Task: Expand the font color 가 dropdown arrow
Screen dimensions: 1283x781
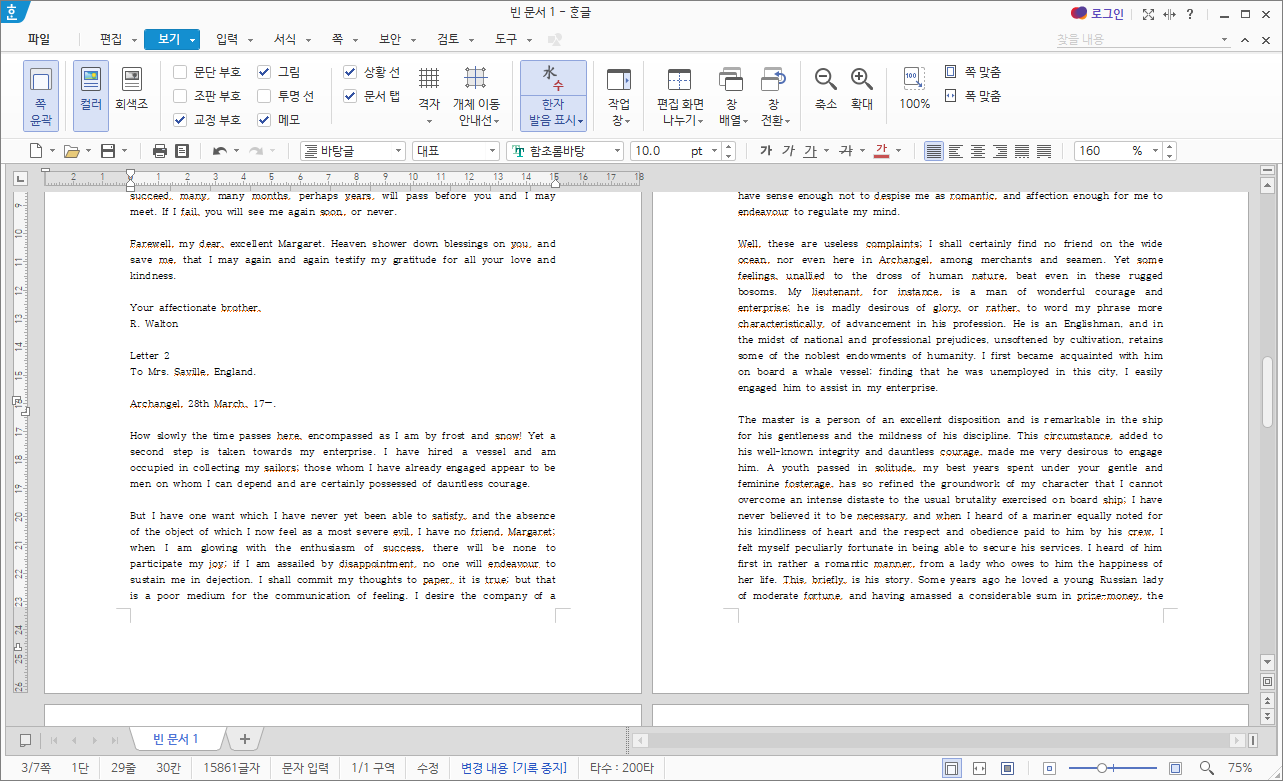Action: (x=898, y=151)
